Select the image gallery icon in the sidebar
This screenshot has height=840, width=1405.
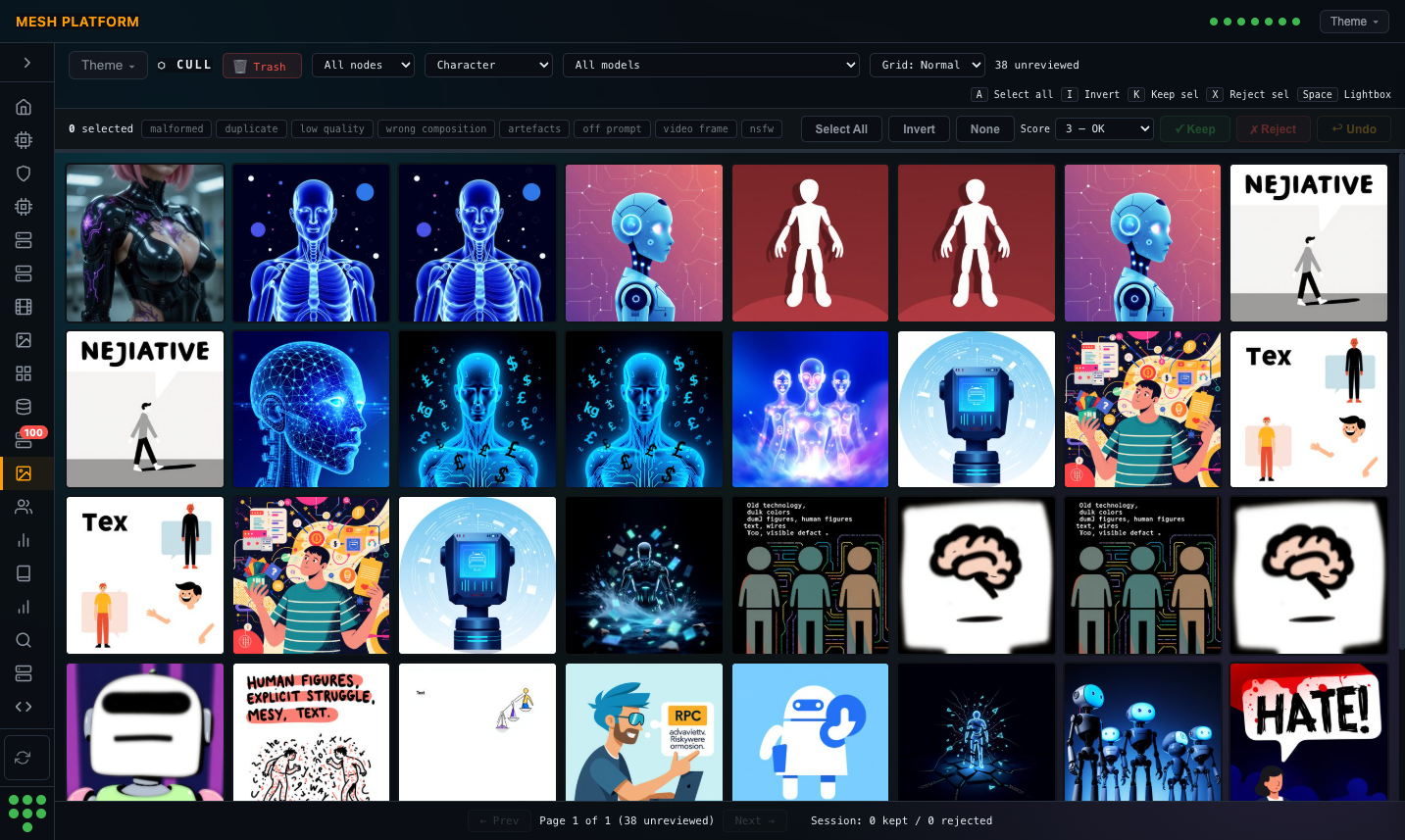pos(24,473)
